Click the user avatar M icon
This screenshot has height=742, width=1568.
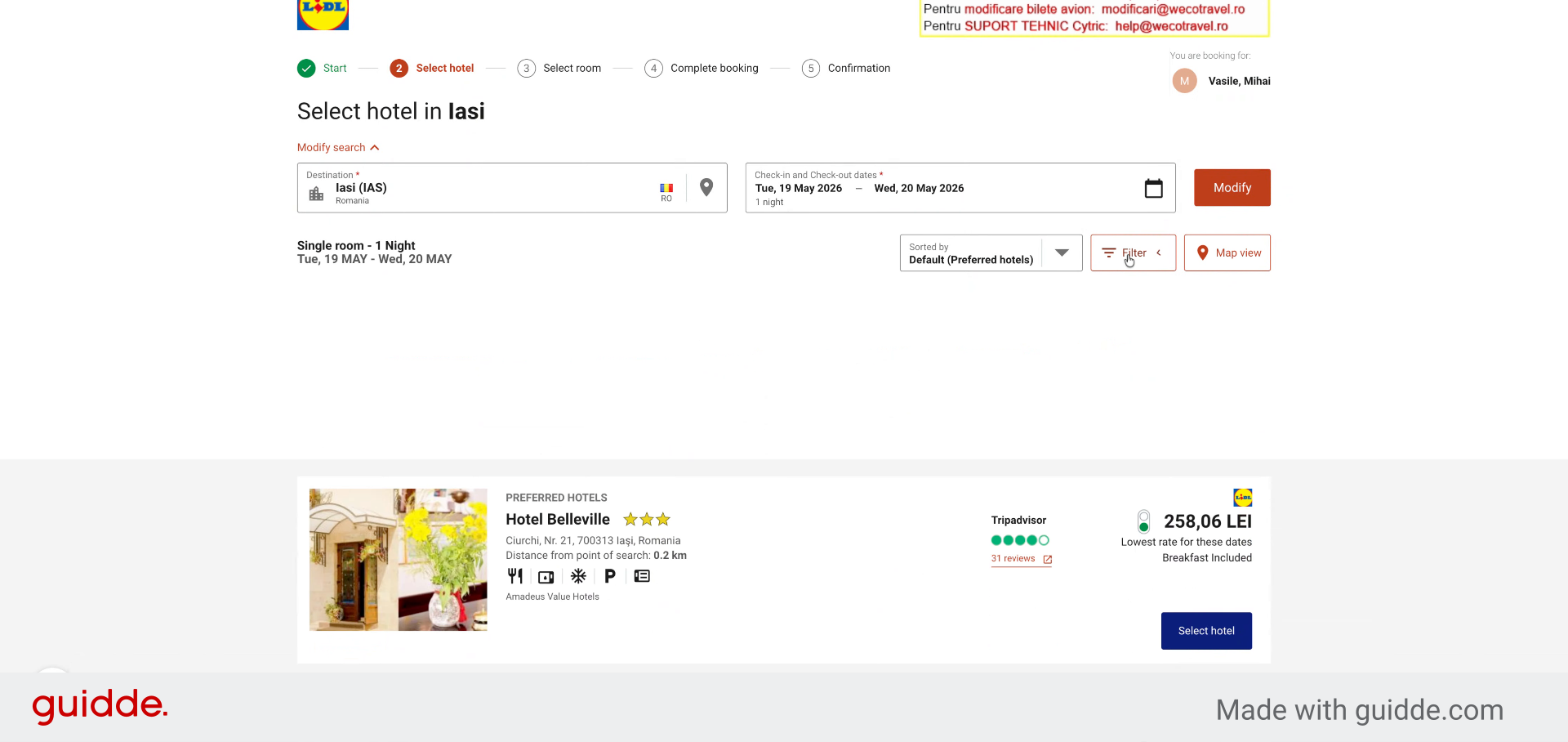pos(1184,81)
